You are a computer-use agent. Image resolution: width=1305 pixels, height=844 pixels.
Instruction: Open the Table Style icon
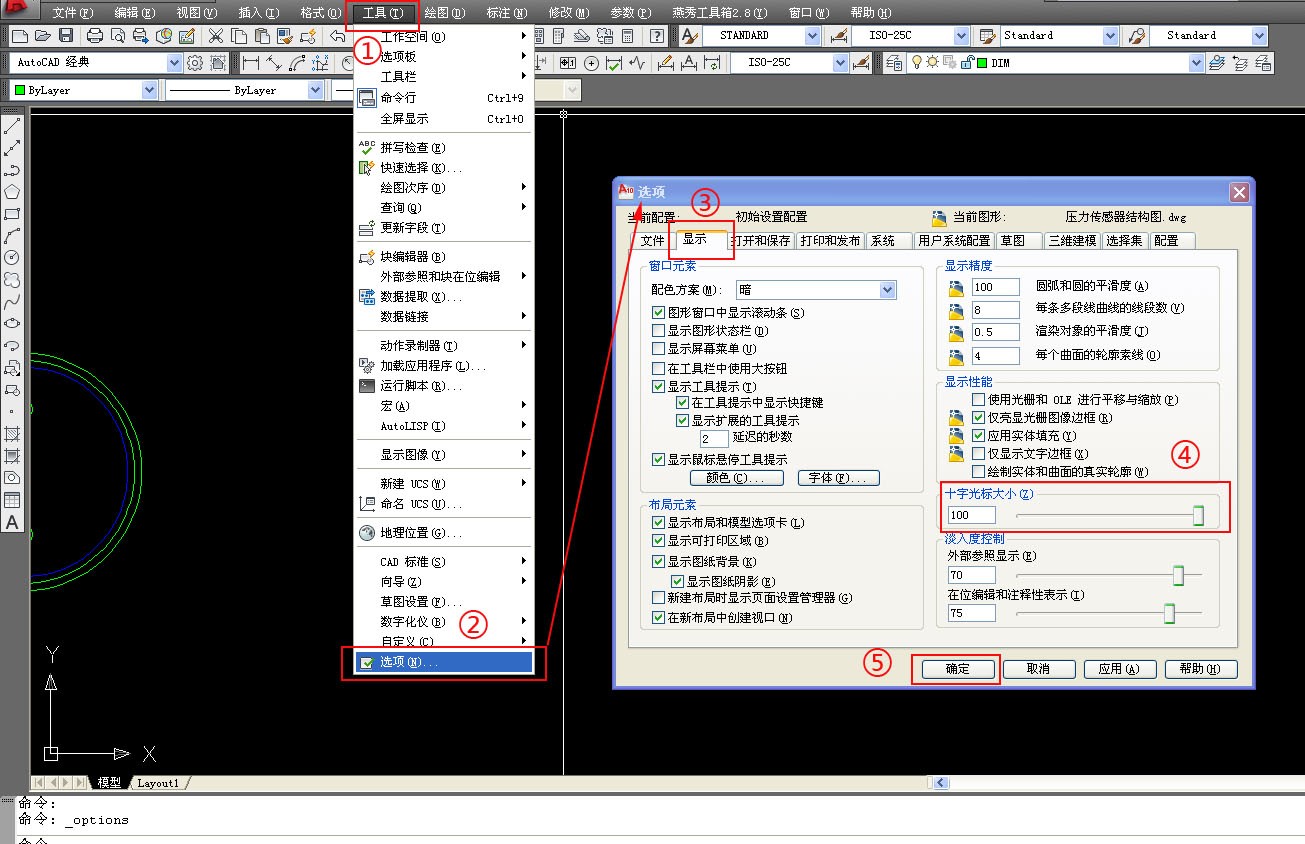[x=988, y=36]
